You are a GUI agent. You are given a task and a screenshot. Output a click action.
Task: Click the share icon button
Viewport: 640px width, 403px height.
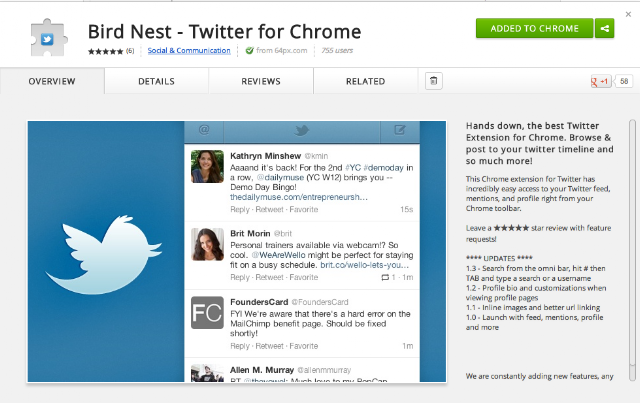coord(604,28)
